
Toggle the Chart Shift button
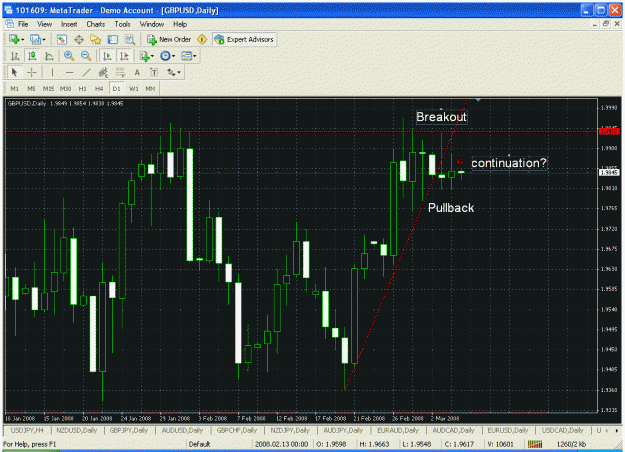coord(124,56)
